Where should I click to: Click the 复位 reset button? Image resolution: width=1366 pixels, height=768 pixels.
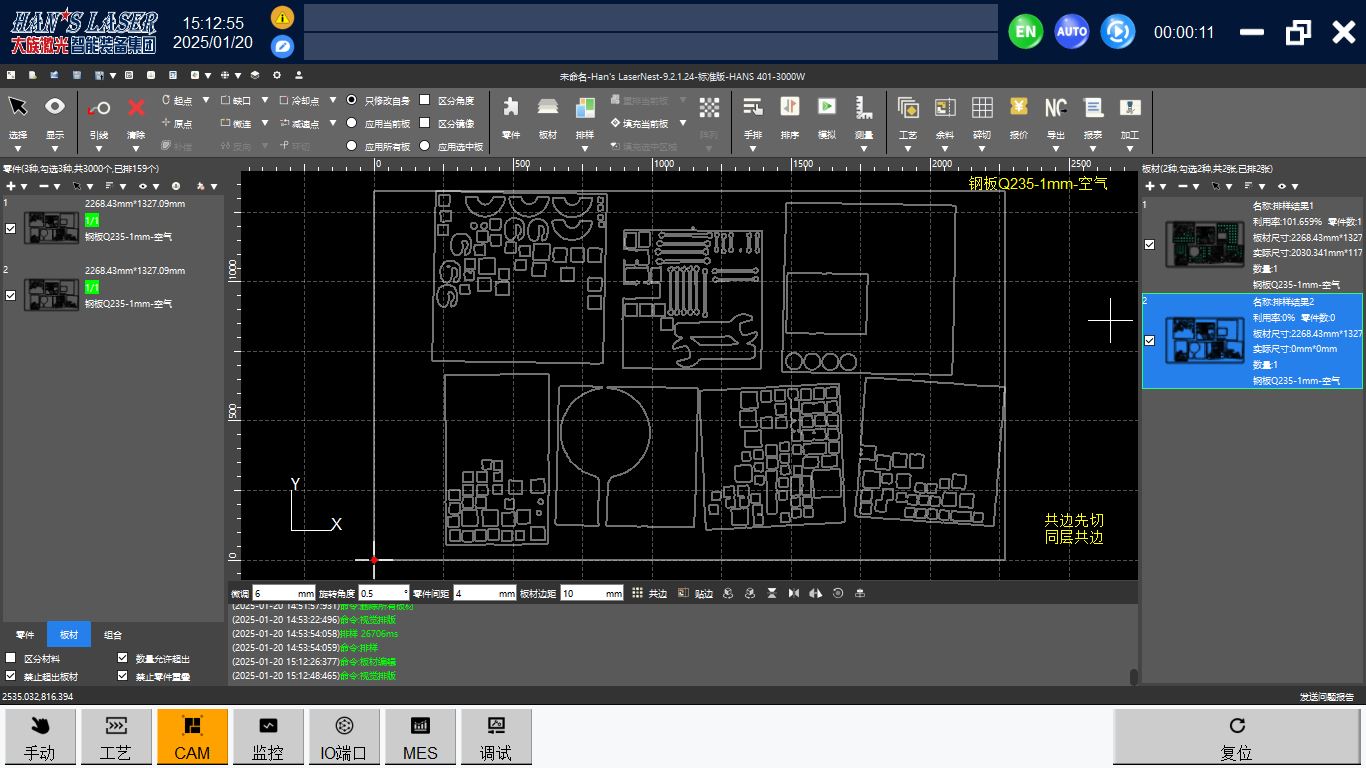1236,737
